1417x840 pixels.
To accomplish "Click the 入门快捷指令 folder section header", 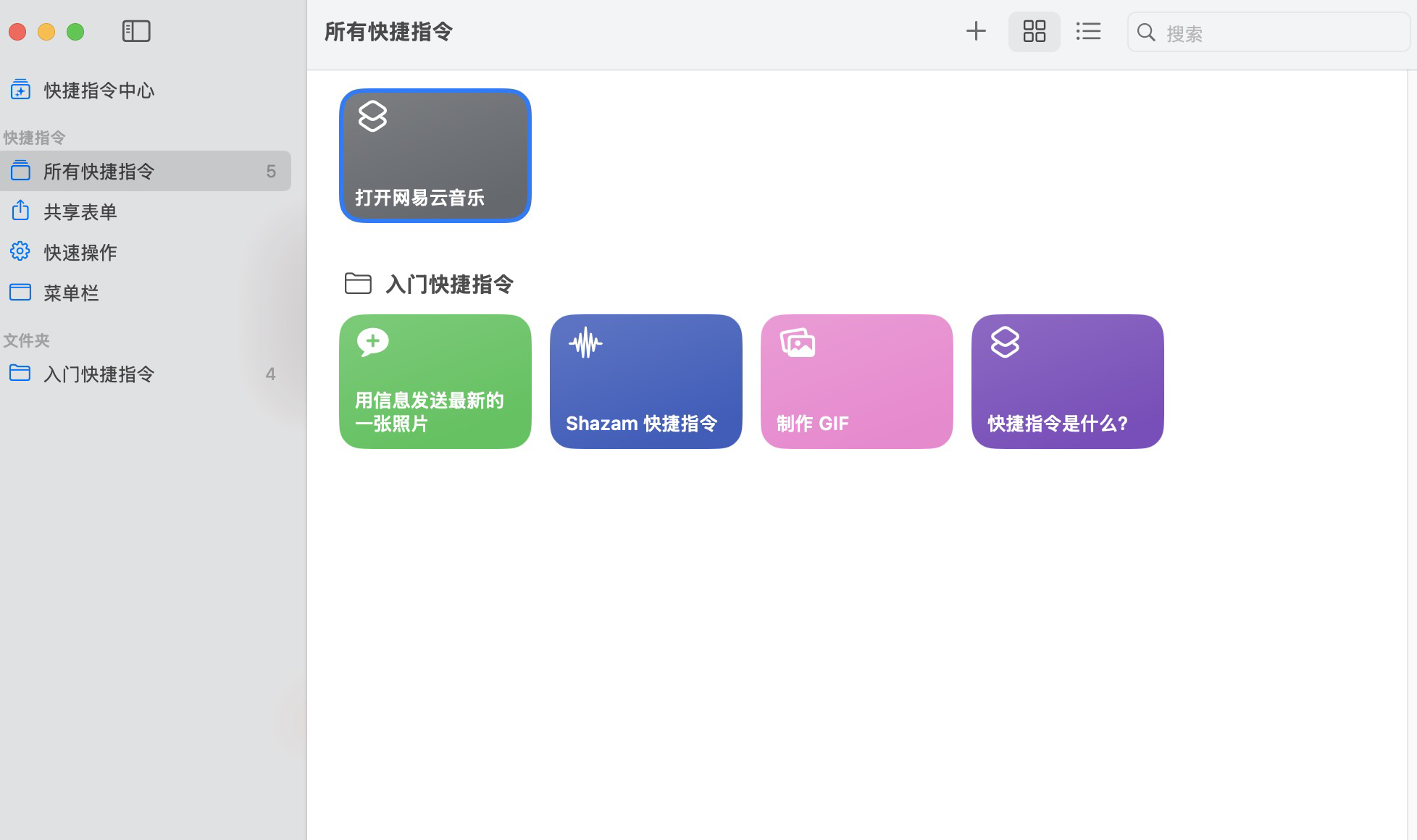I will pos(448,284).
